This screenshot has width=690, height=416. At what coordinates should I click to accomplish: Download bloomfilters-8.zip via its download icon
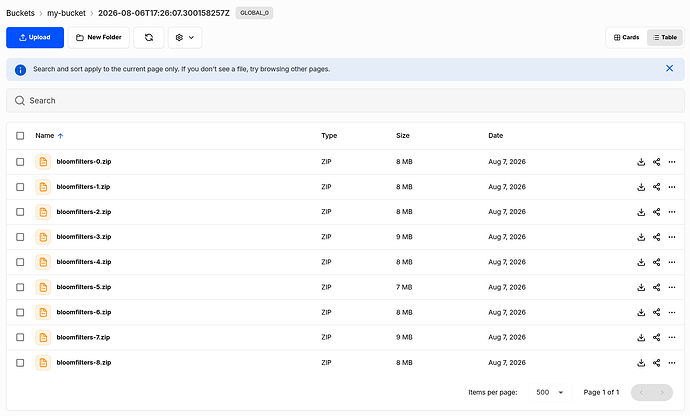tap(641, 363)
